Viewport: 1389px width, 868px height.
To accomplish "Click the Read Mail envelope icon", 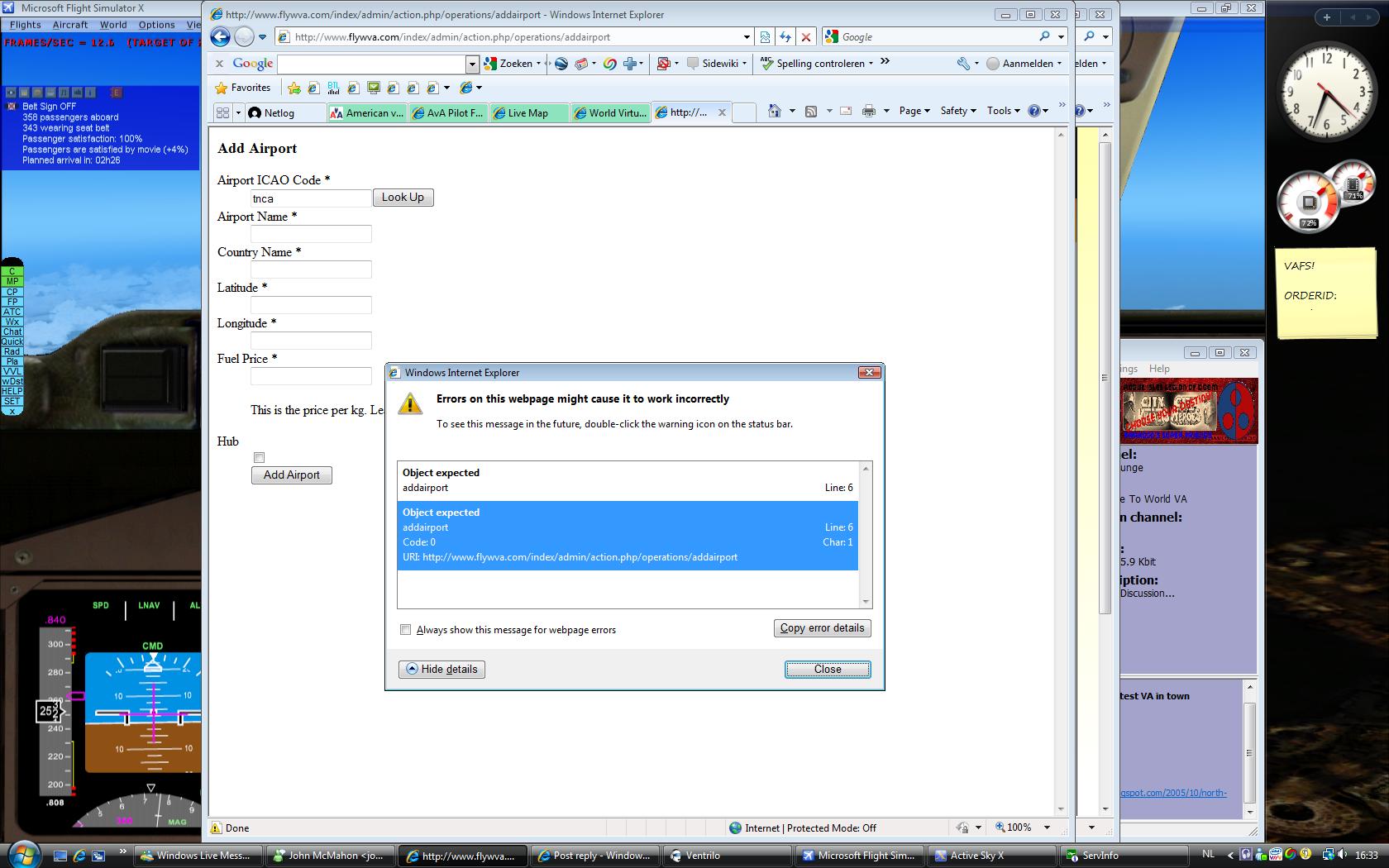I will (846, 111).
